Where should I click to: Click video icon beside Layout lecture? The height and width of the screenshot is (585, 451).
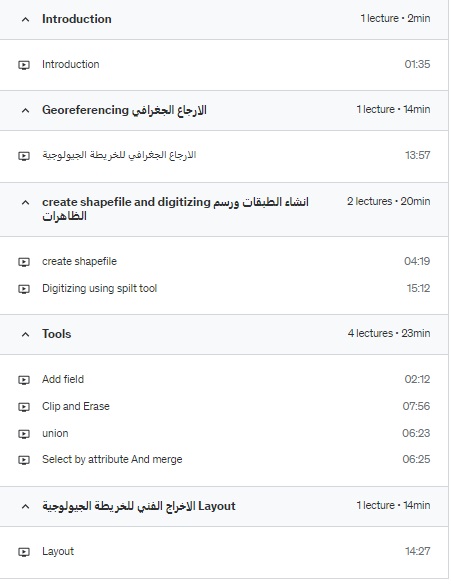tap(24, 552)
